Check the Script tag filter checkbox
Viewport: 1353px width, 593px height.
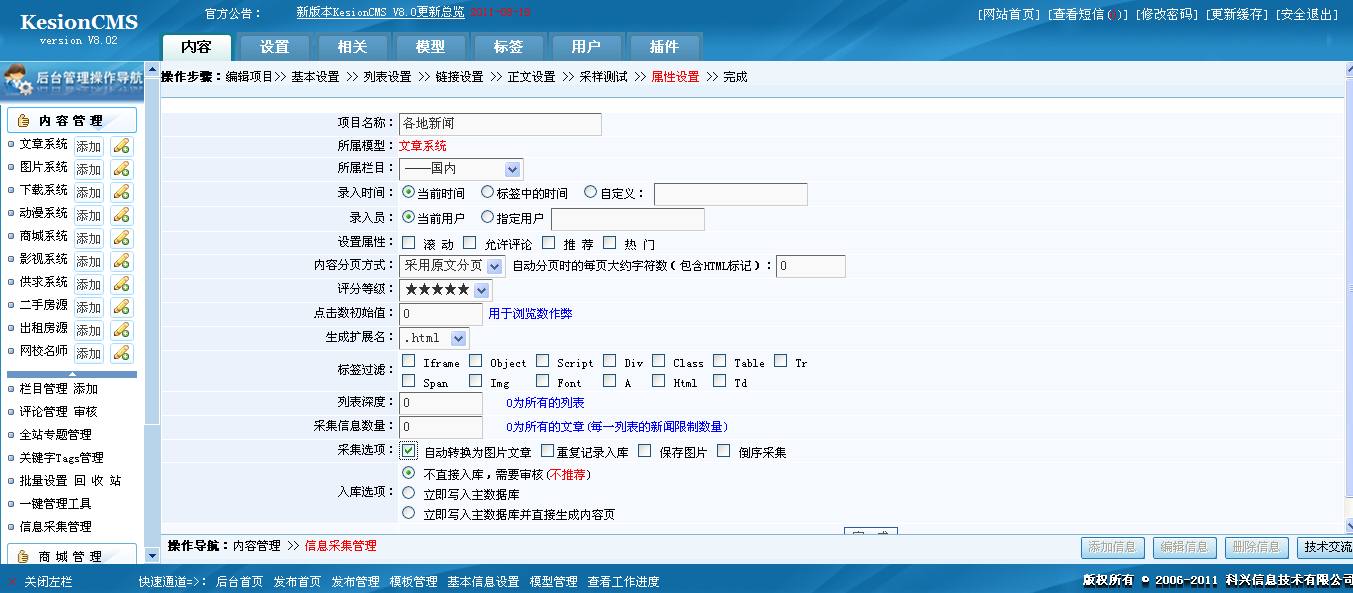click(x=542, y=361)
